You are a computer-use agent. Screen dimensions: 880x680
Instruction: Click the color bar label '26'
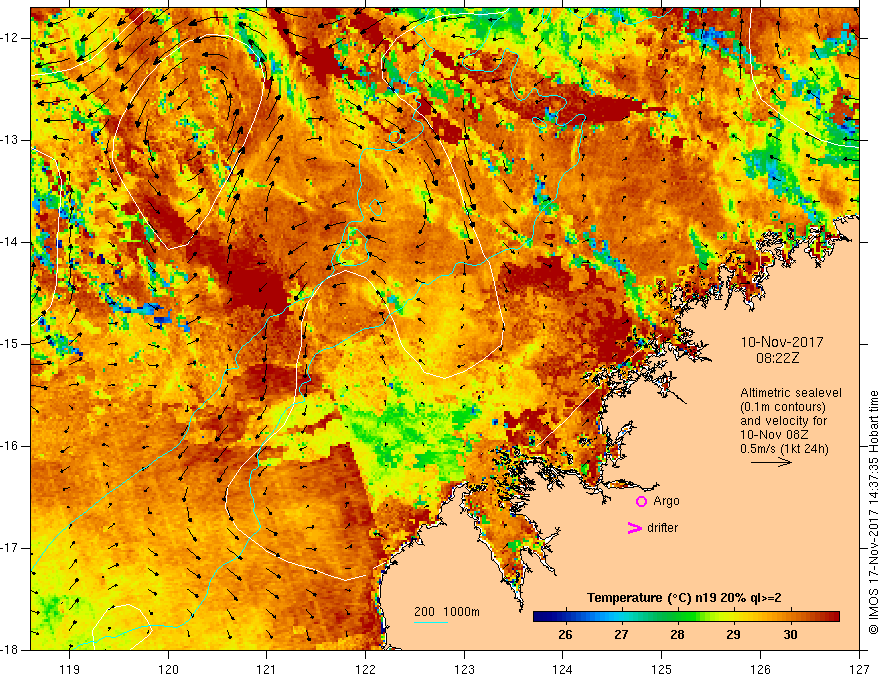click(x=565, y=635)
